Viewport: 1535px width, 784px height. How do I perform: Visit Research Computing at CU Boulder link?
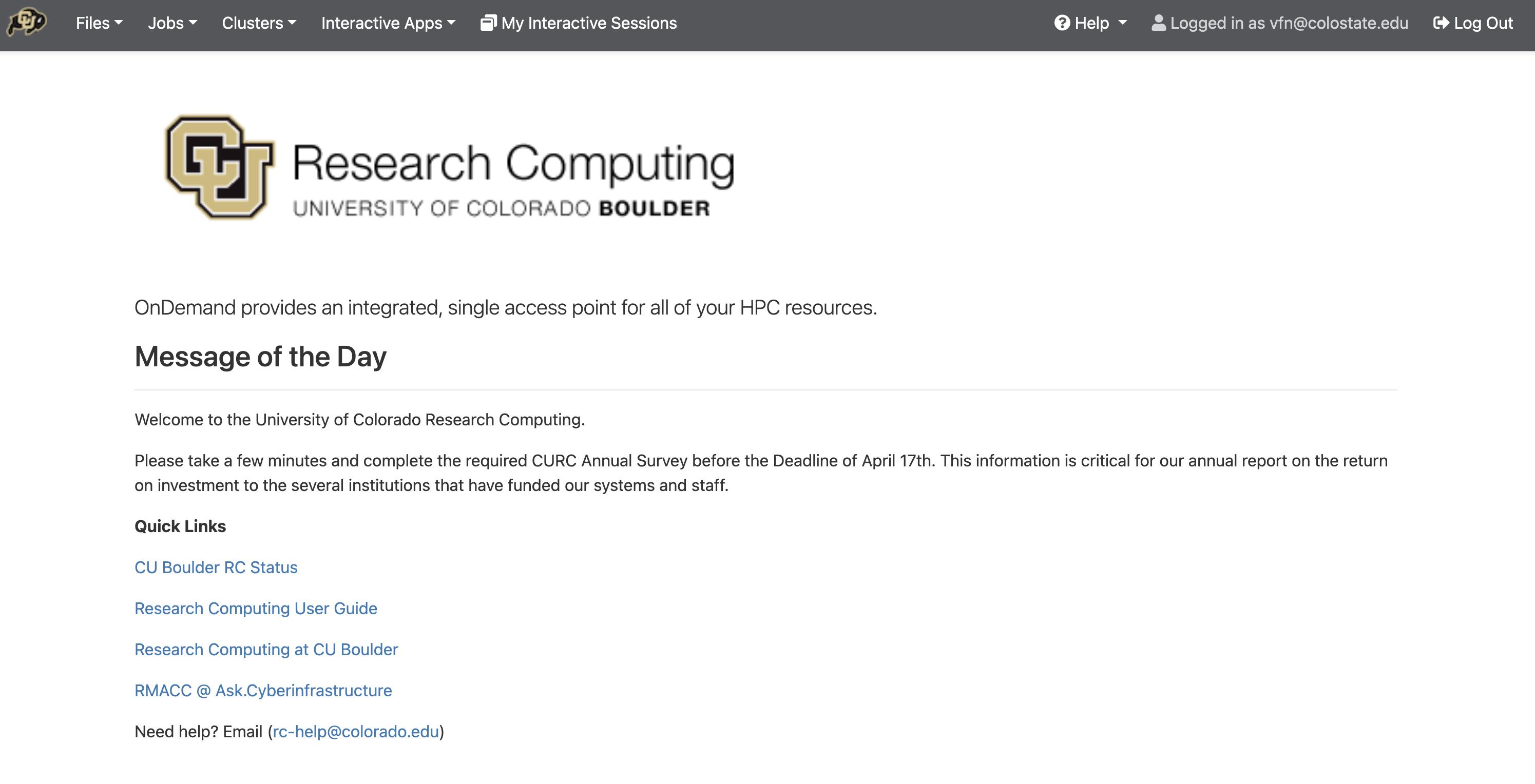[x=266, y=650]
